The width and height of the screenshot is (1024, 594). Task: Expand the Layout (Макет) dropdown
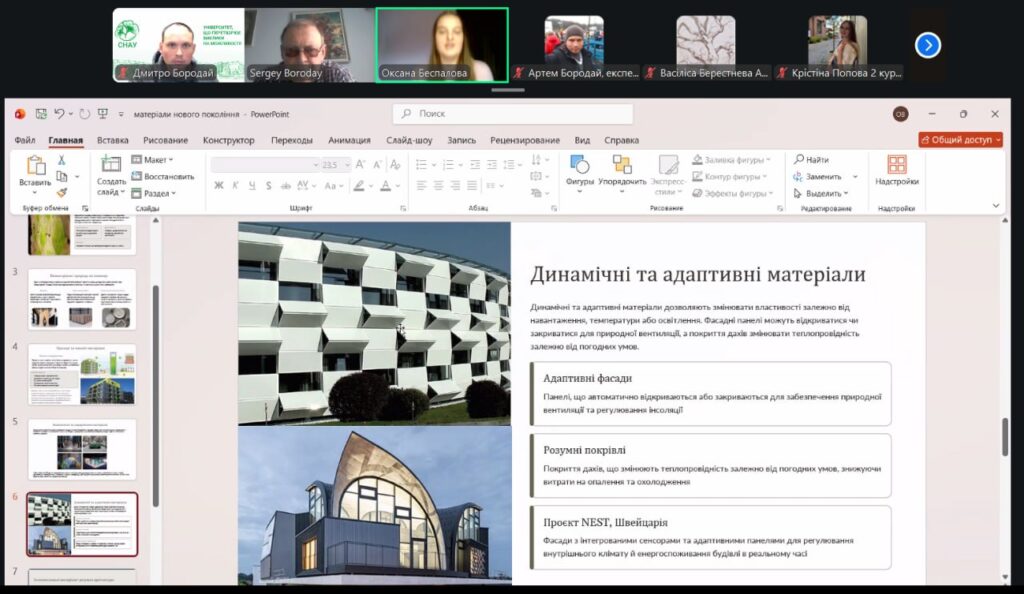click(x=152, y=160)
